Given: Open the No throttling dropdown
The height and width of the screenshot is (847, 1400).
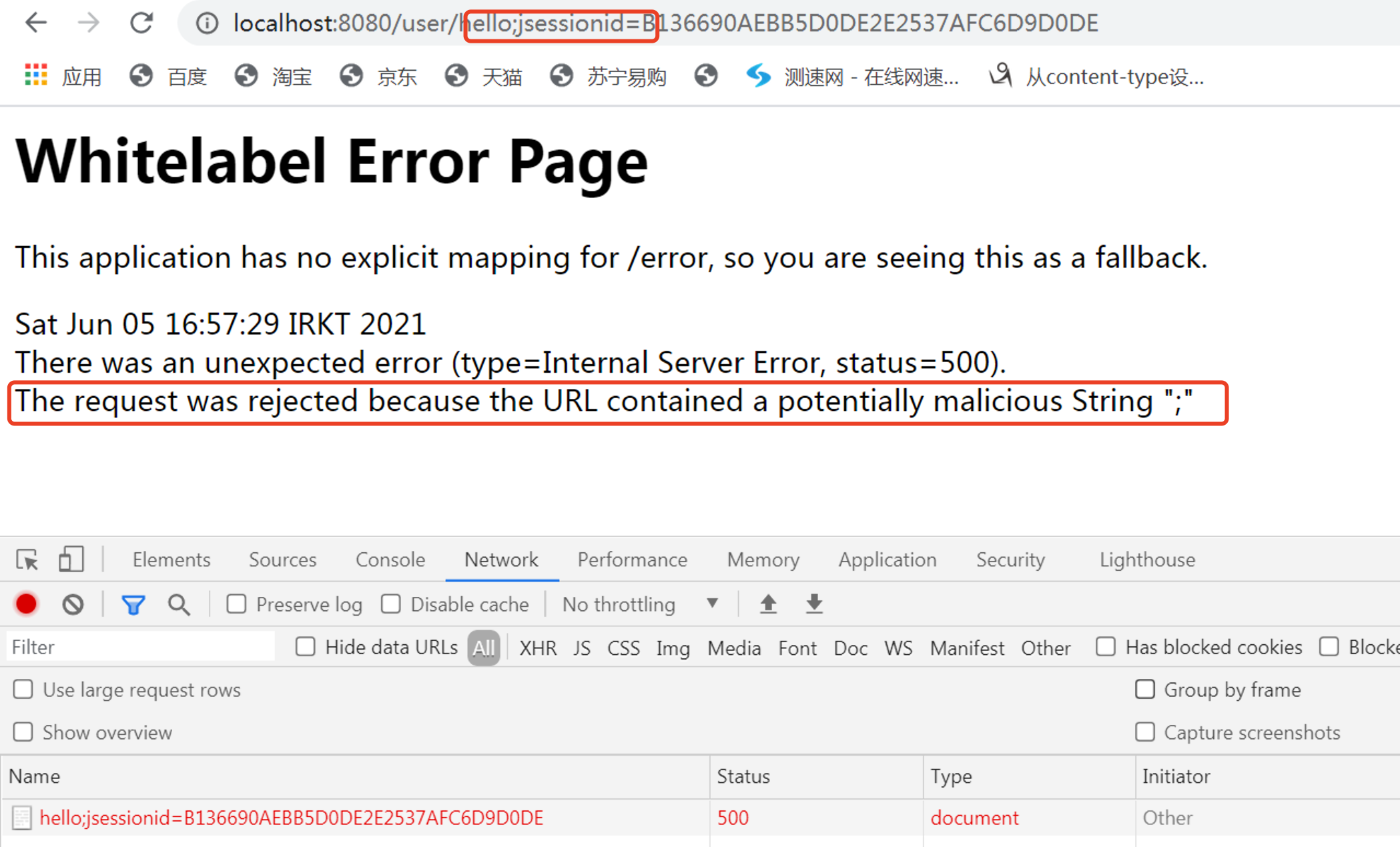Looking at the screenshot, I should pos(639,604).
